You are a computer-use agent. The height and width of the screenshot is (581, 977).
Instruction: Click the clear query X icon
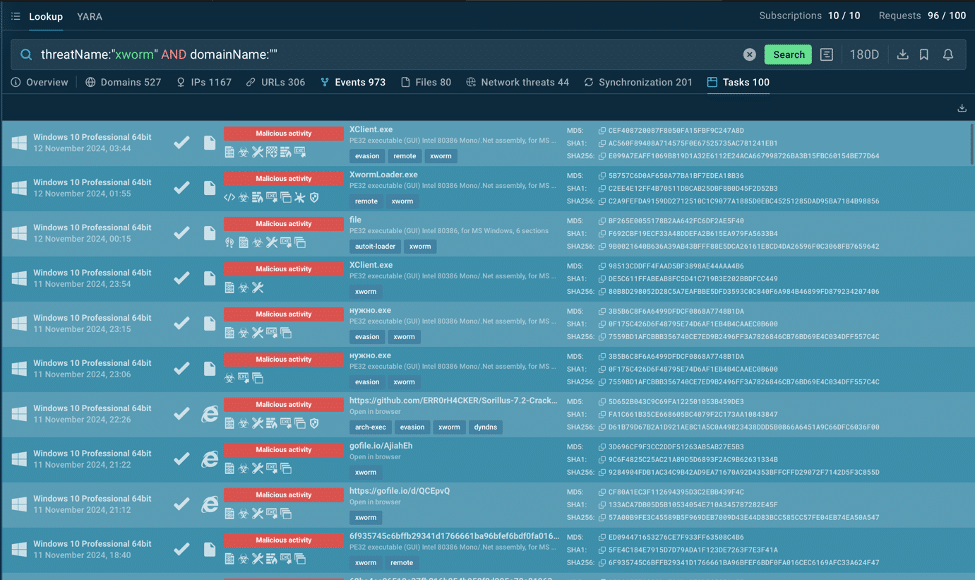(749, 55)
